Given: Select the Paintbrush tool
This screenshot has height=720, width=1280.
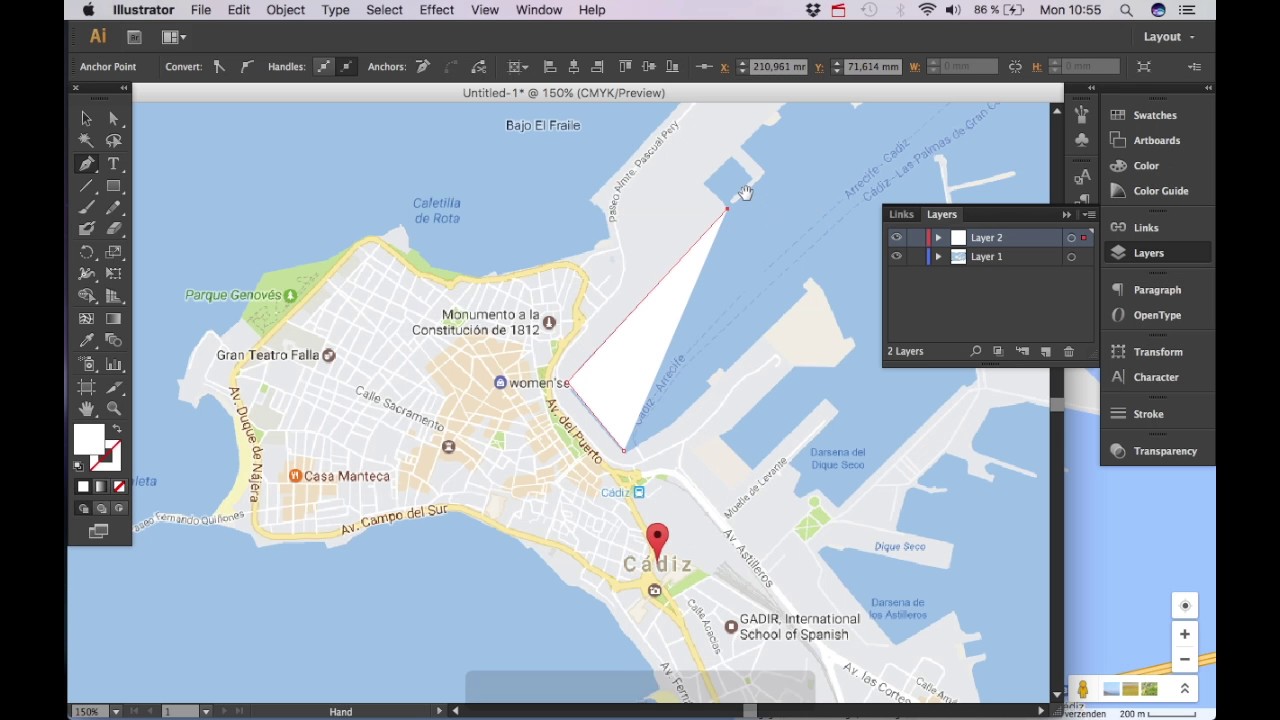Looking at the screenshot, I should [x=87, y=208].
